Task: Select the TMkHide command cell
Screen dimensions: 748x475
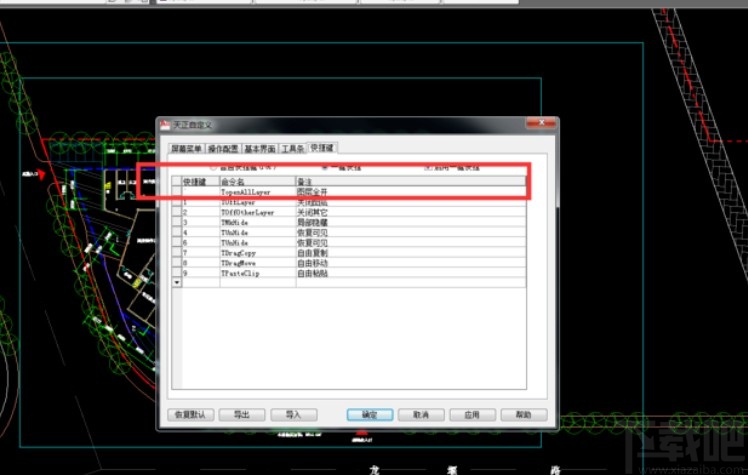Action: click(x=258, y=222)
